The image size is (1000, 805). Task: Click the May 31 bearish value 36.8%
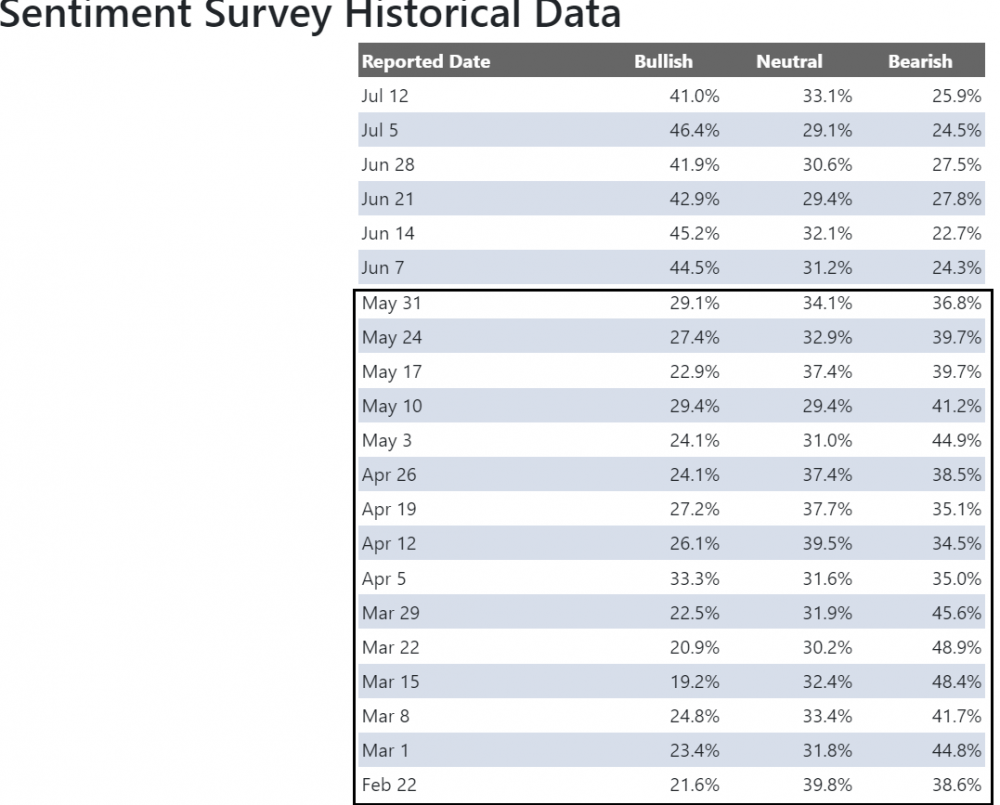[x=956, y=303]
